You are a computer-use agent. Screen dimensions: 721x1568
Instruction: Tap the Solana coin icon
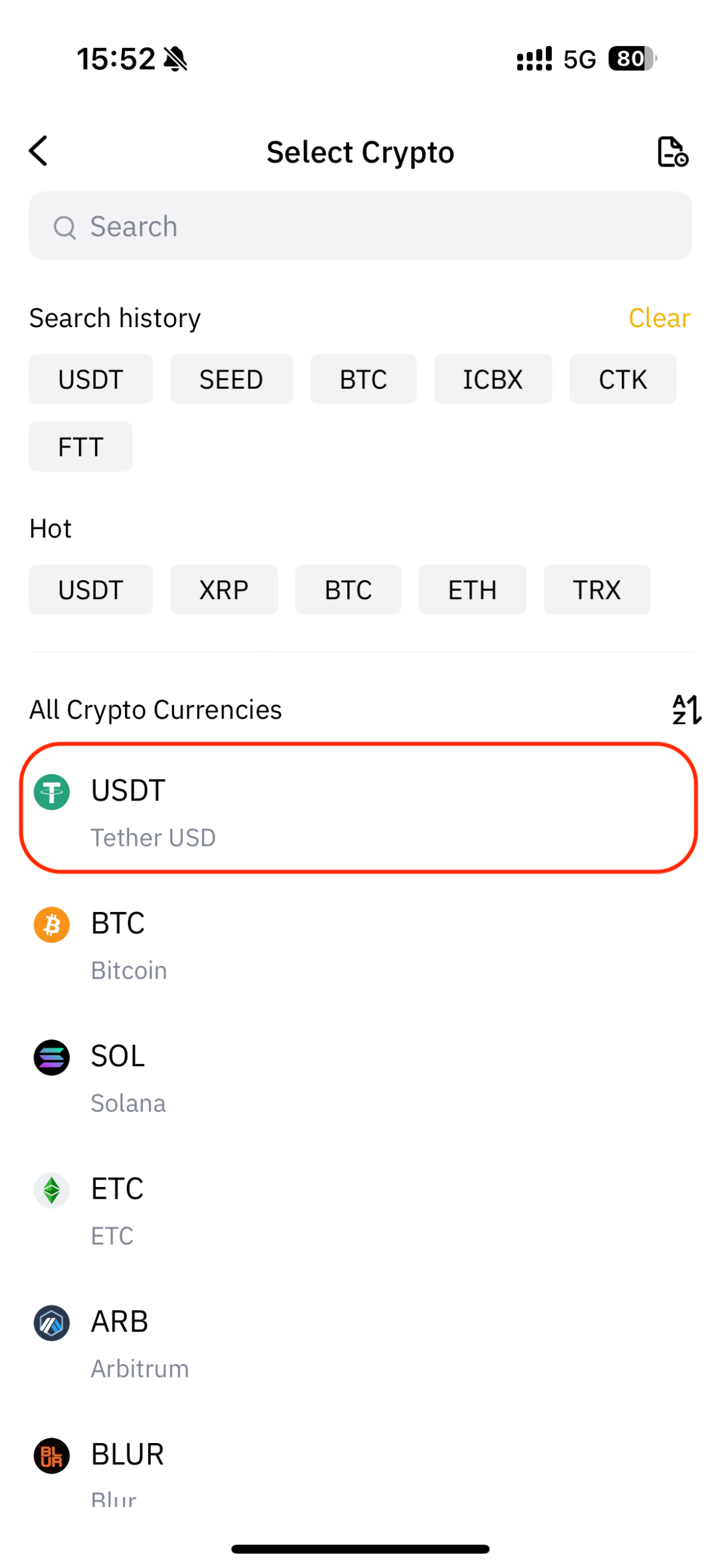[x=51, y=1057]
